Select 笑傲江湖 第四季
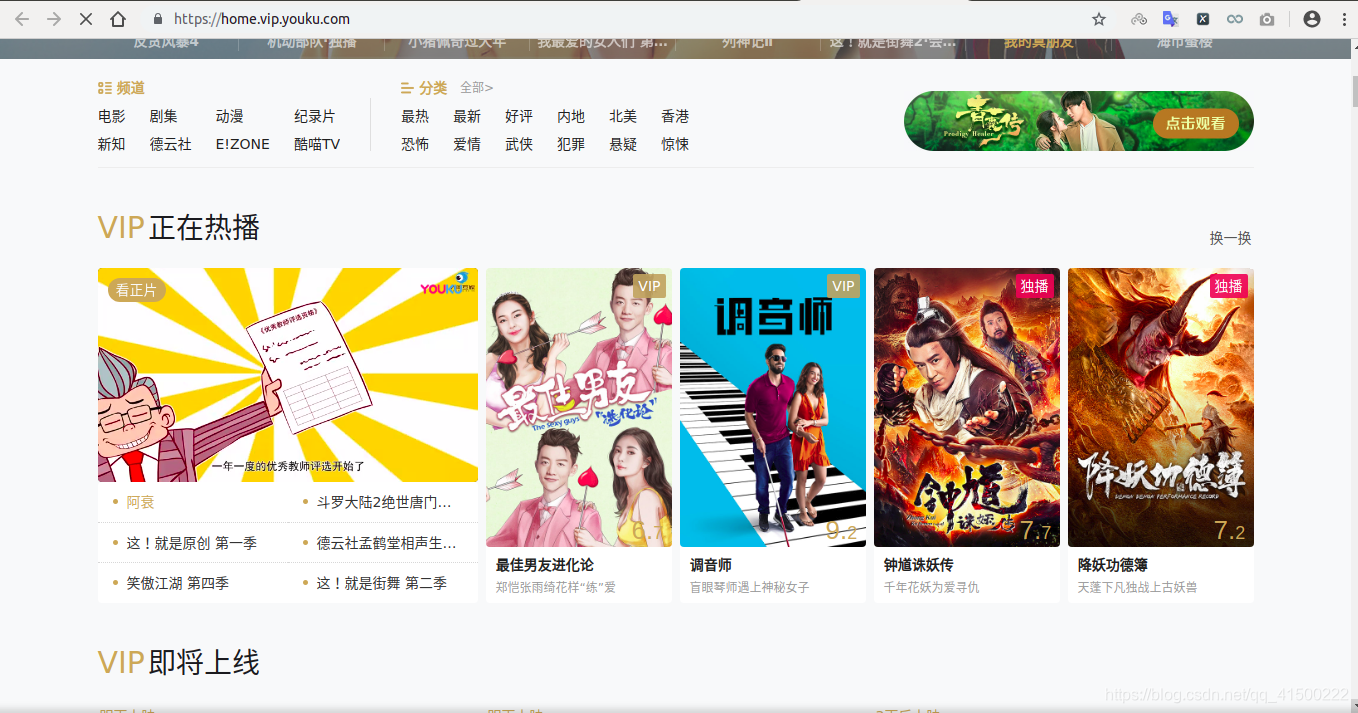The width and height of the screenshot is (1358, 713). click(177, 583)
